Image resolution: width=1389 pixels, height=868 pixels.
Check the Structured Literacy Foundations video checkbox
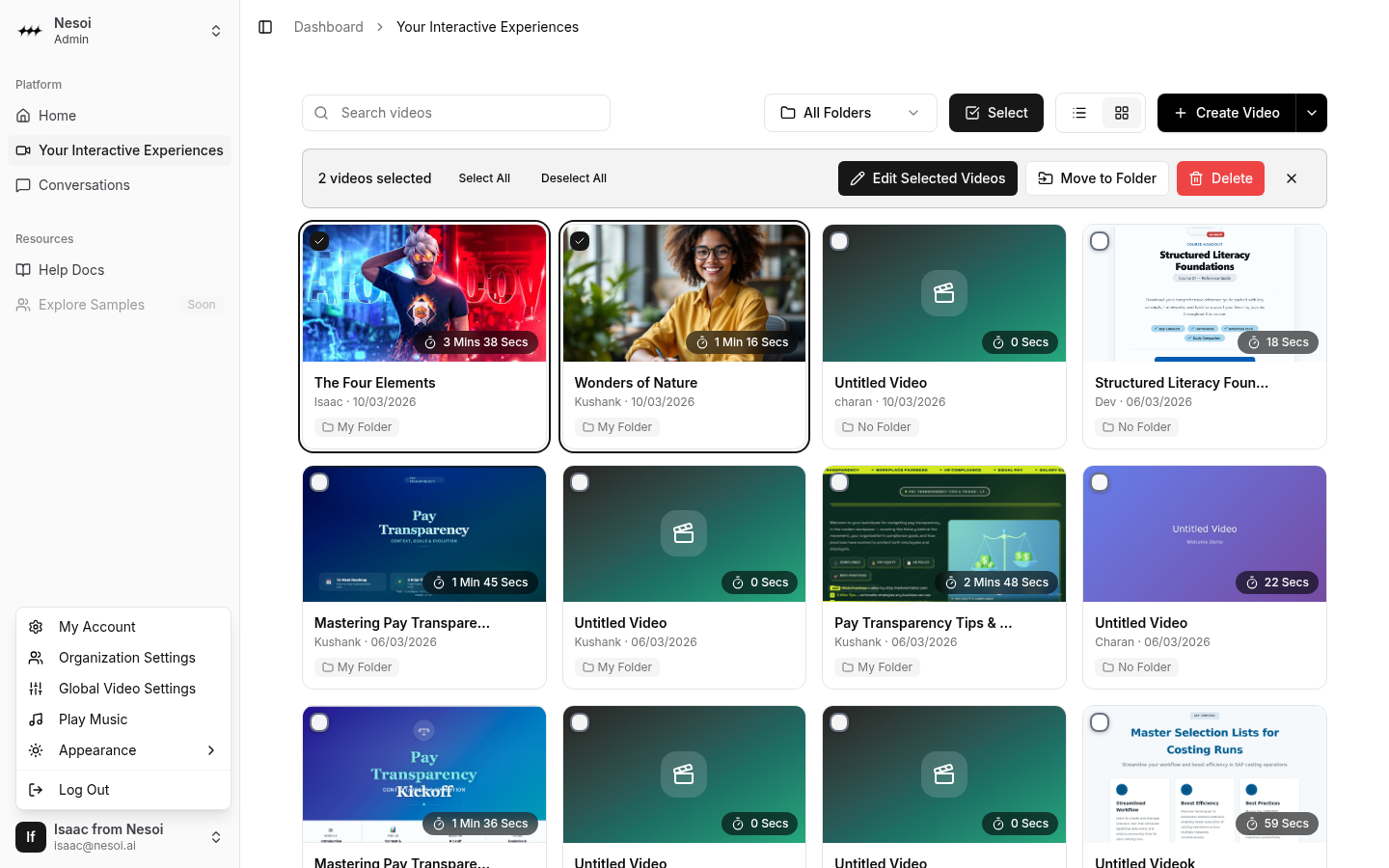point(1100,241)
